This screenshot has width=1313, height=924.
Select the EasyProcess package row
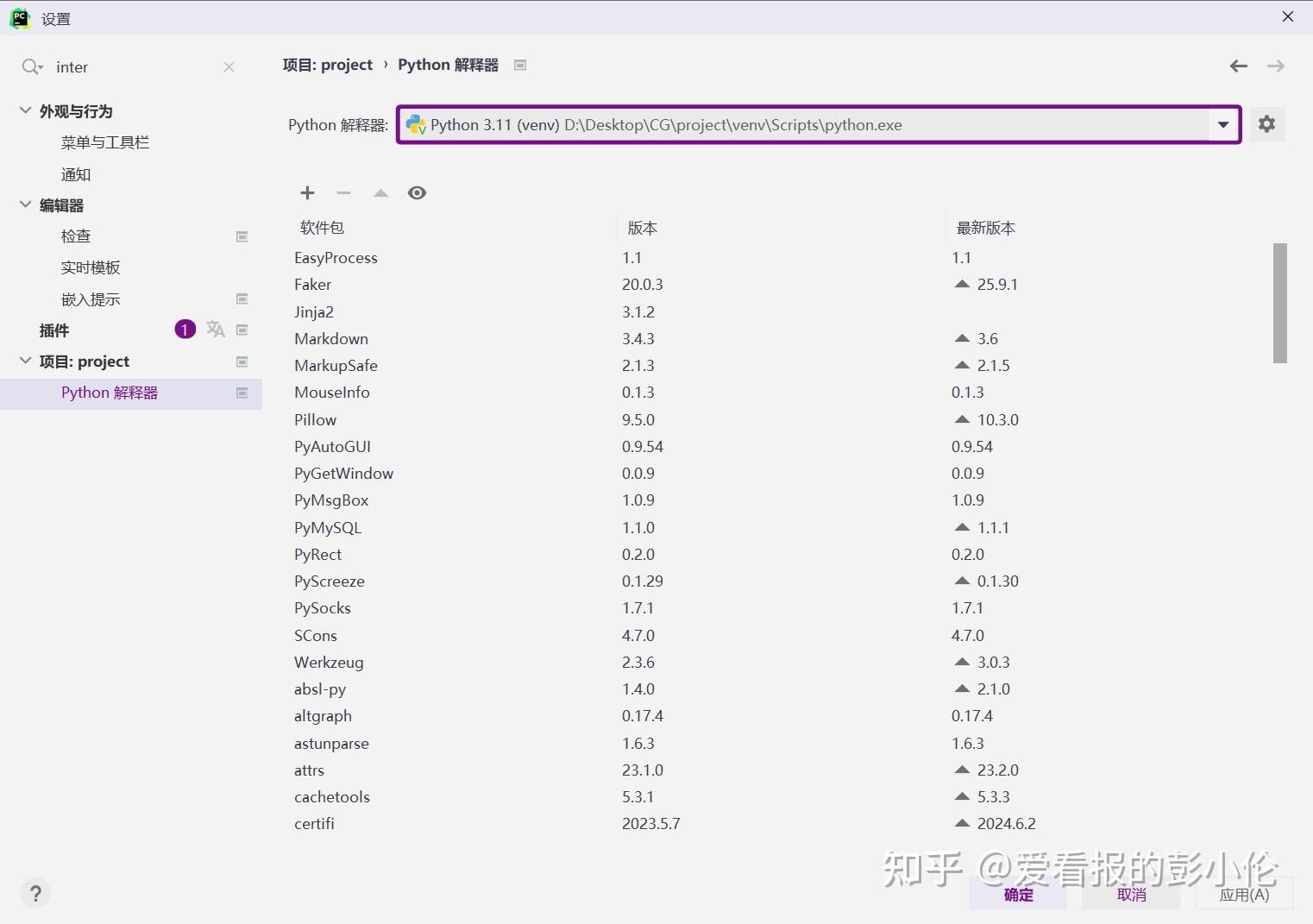780,257
